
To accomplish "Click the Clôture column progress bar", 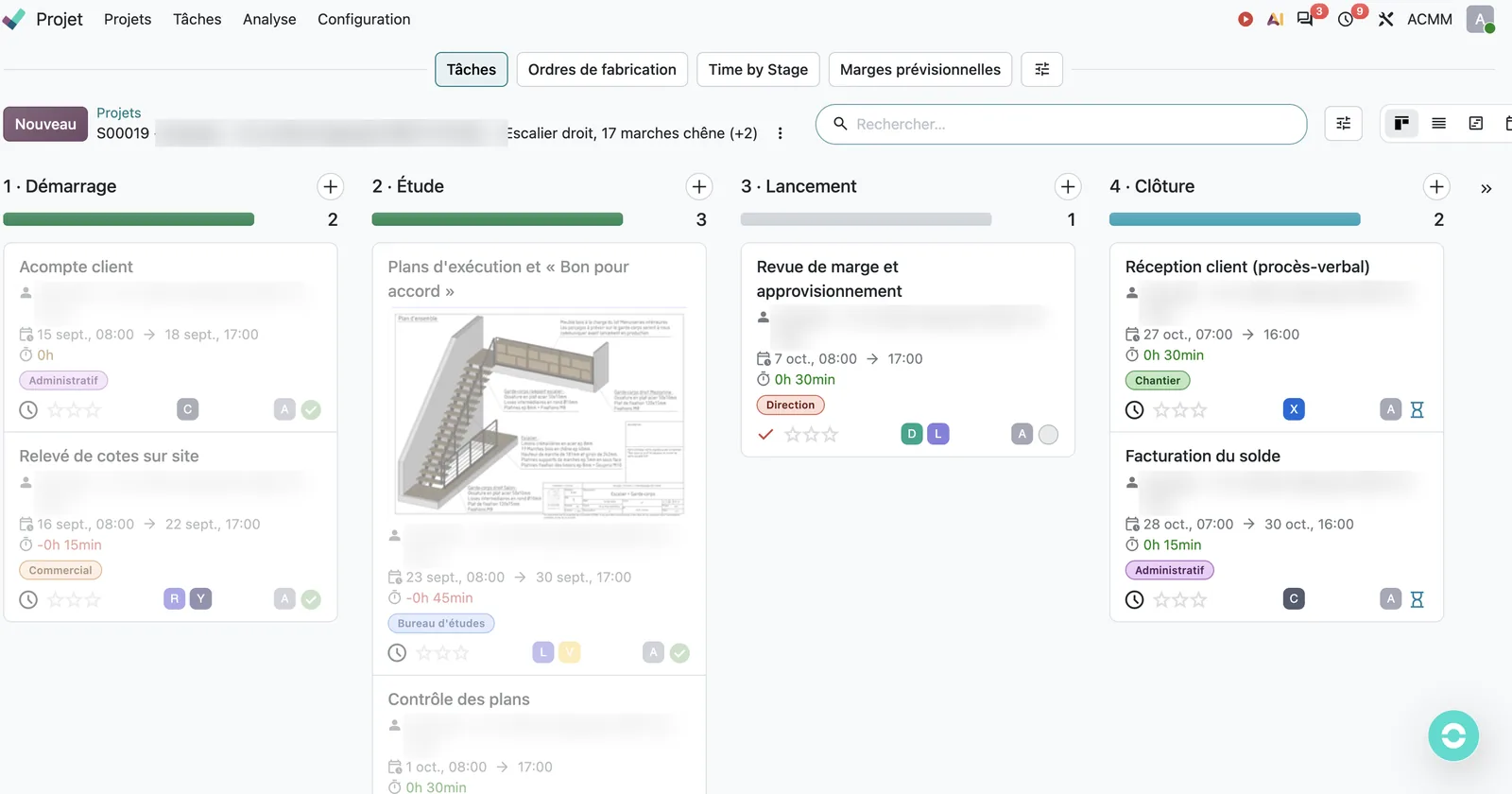I will point(1234,219).
